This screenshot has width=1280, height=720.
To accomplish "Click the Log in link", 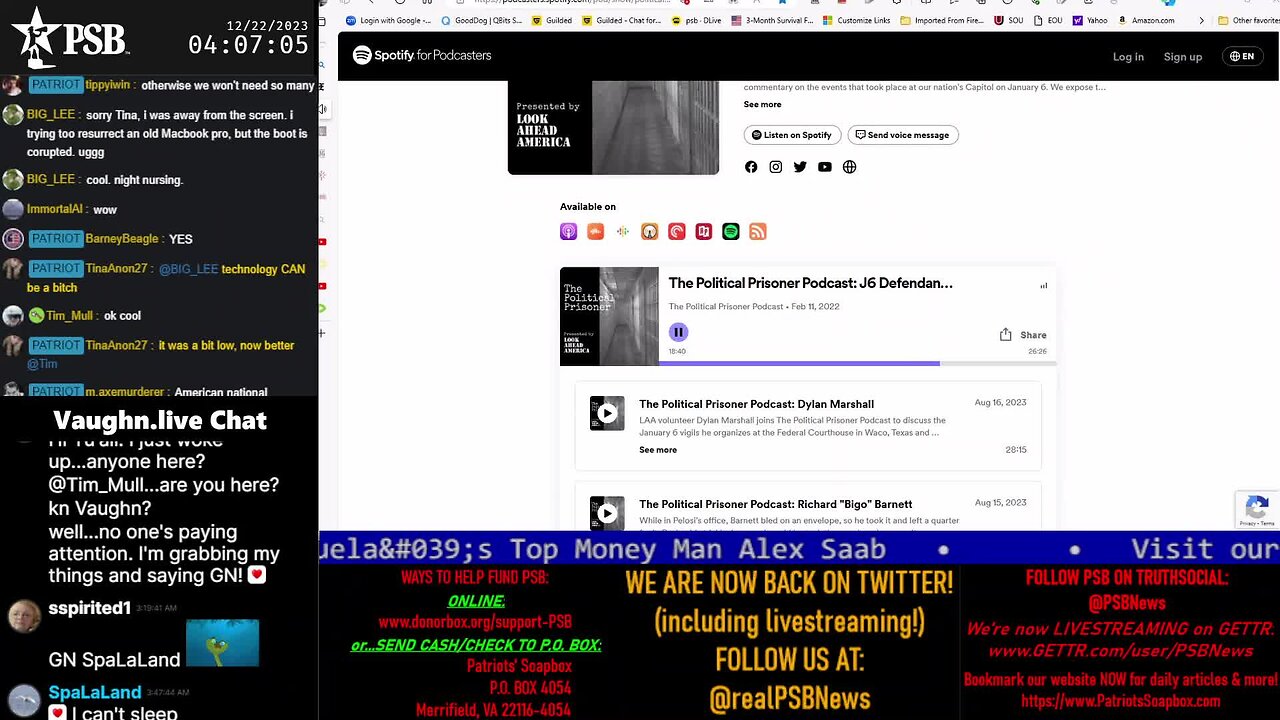I will tap(1128, 57).
